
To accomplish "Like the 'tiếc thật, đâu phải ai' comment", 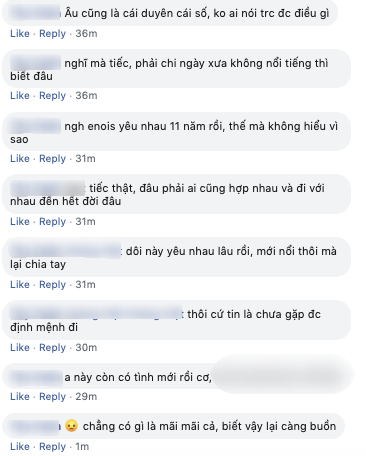I will (x=20, y=222).
